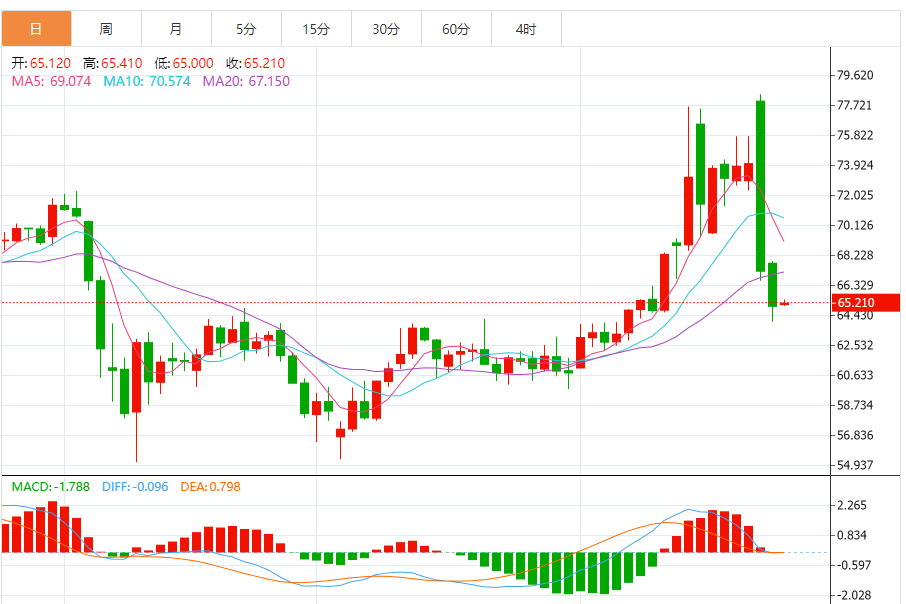Click the MA10: 70.574 indicator label
The height and width of the screenshot is (604, 906).
[x=147, y=81]
